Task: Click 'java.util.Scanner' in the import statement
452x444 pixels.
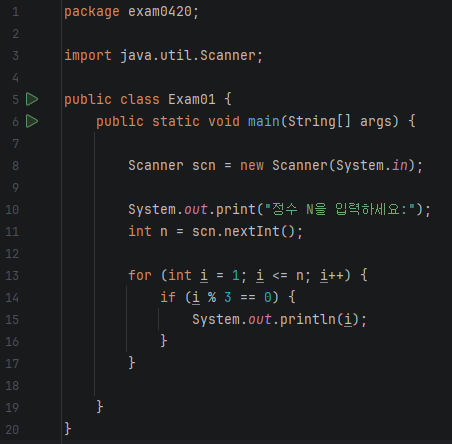Action: [x=188, y=55]
